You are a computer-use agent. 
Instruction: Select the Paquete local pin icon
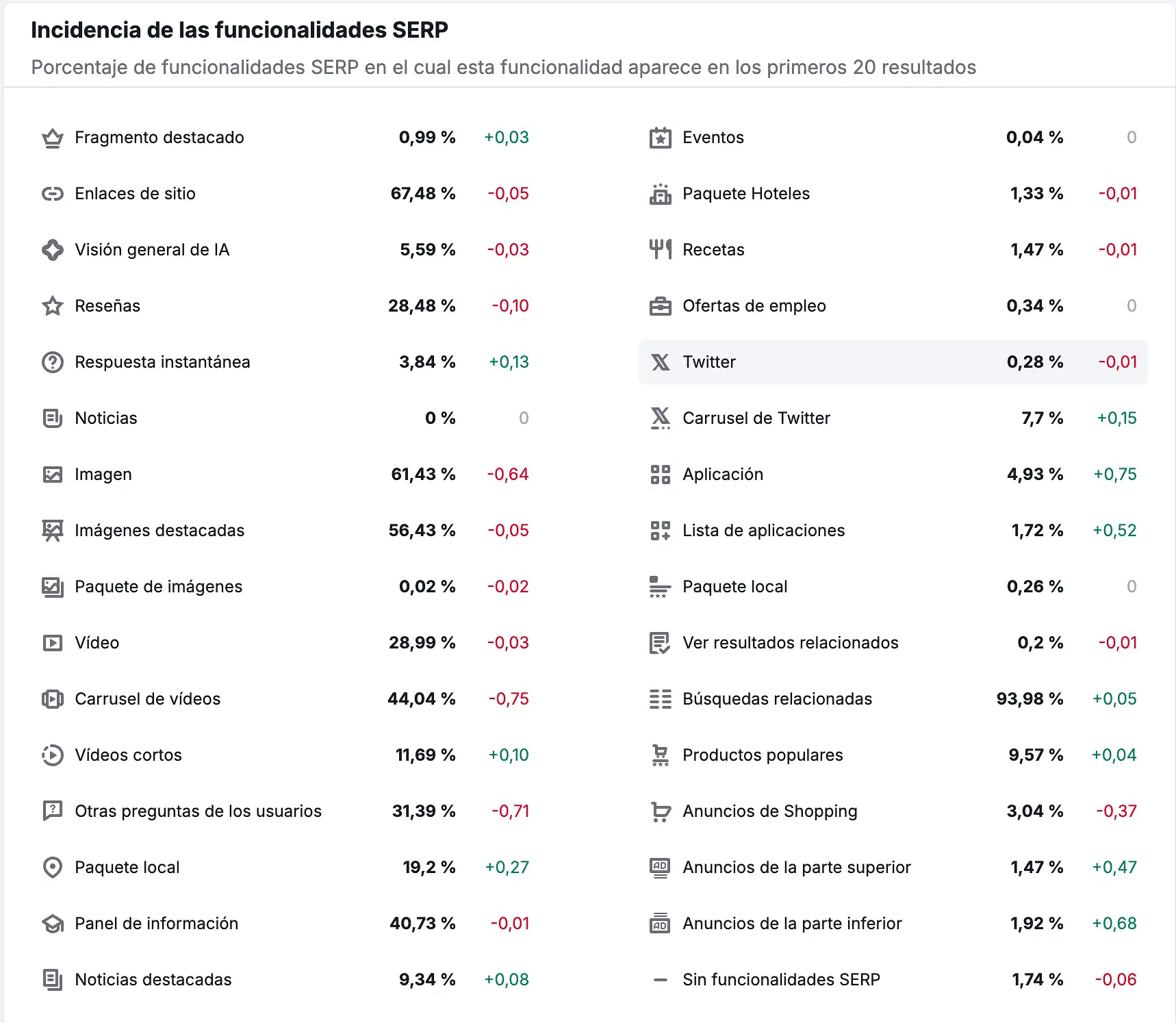[52, 867]
